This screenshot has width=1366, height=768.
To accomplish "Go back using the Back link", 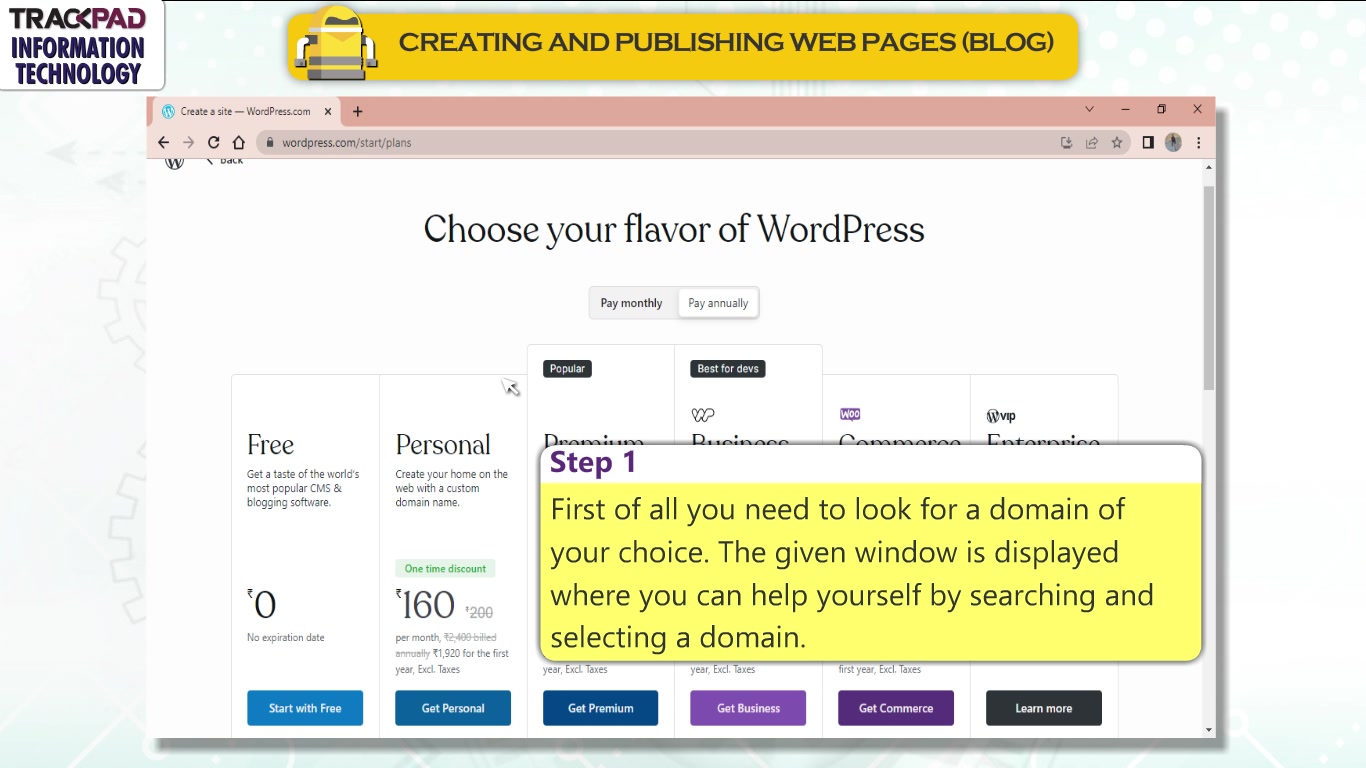I will click(226, 161).
